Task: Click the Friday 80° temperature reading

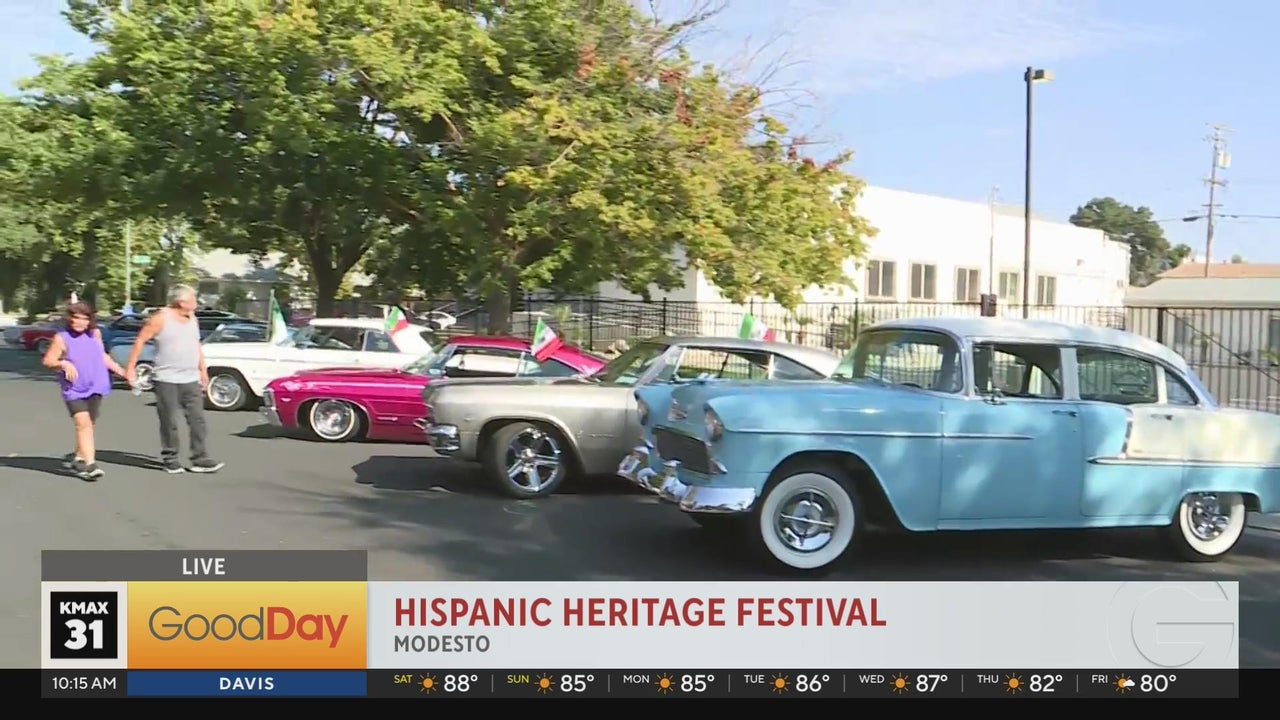Action: [x=1158, y=683]
